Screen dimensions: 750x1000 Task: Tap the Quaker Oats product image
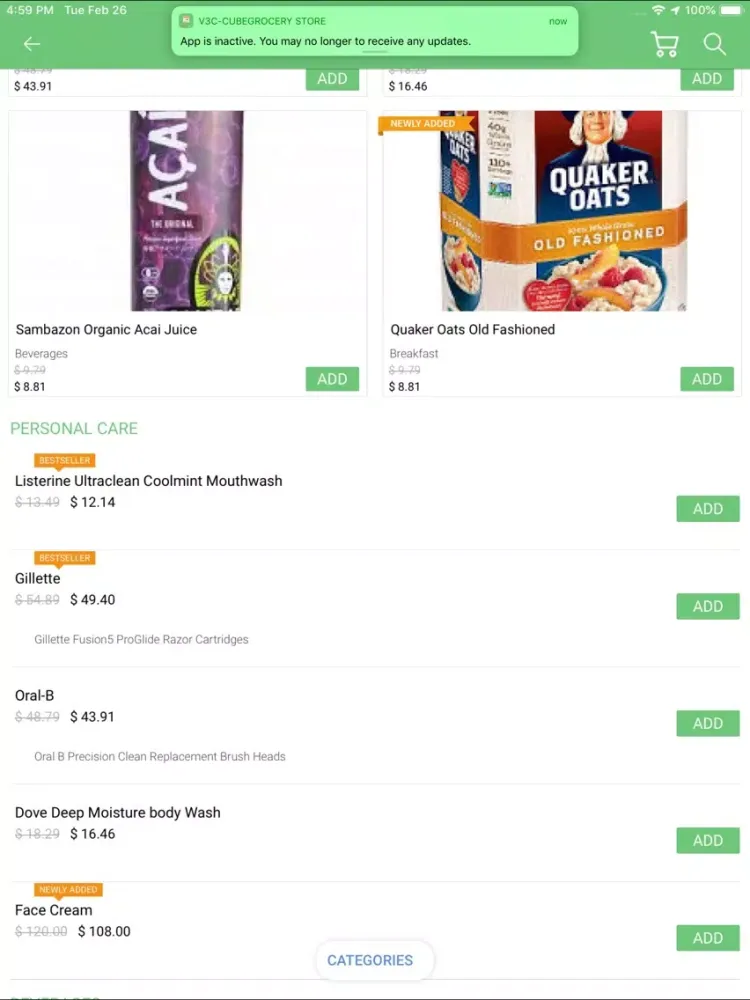pos(563,211)
